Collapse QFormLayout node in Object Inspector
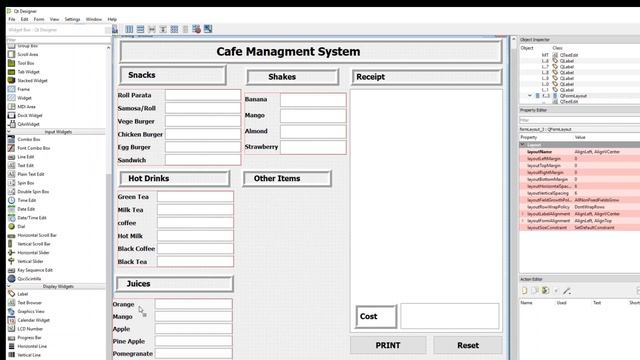640x360 pixels. click(530, 96)
